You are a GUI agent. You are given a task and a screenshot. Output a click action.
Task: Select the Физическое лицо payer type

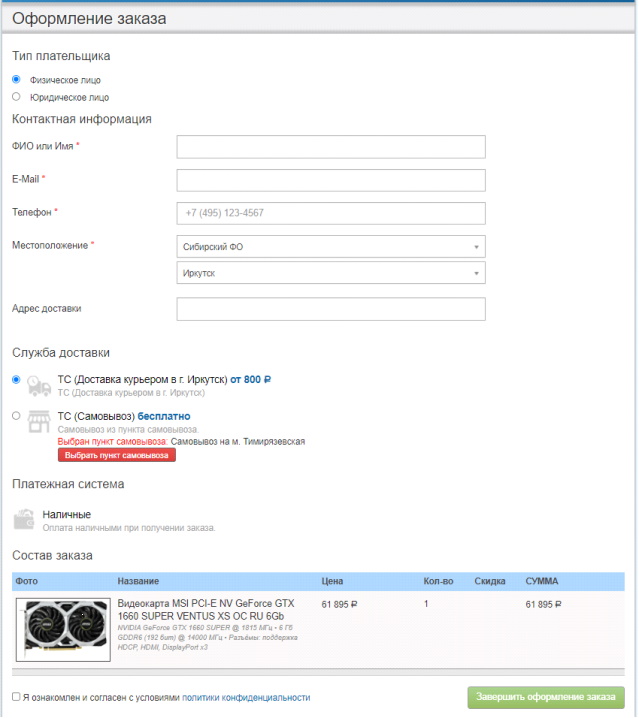16,79
